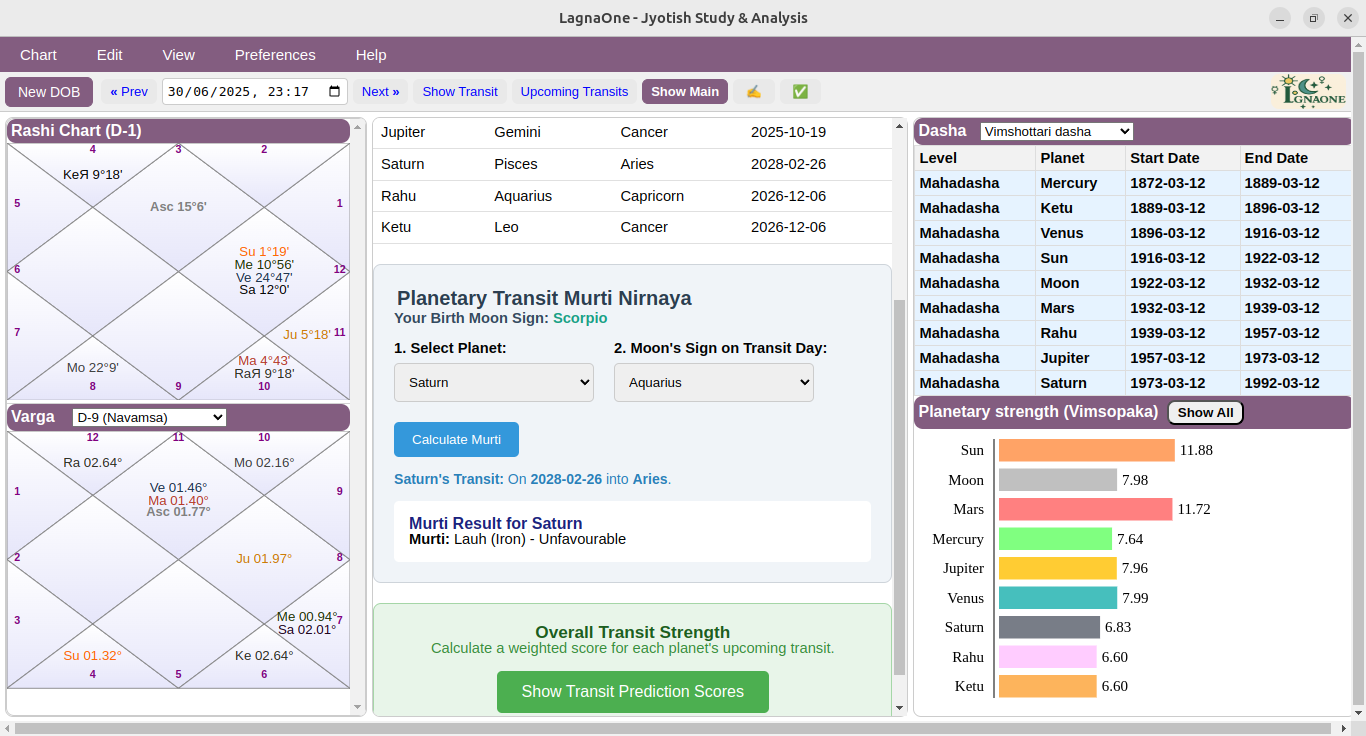Click the Jupiter transit row
The height and width of the screenshot is (736, 1366).
click(x=632, y=133)
